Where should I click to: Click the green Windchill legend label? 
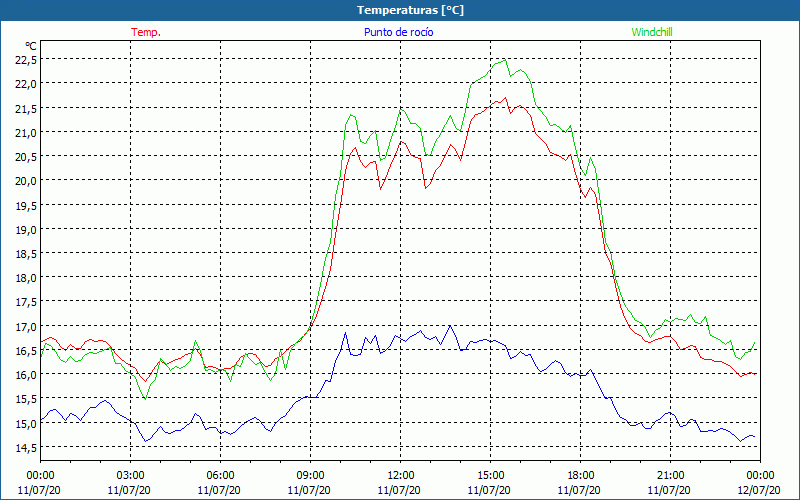click(x=652, y=32)
